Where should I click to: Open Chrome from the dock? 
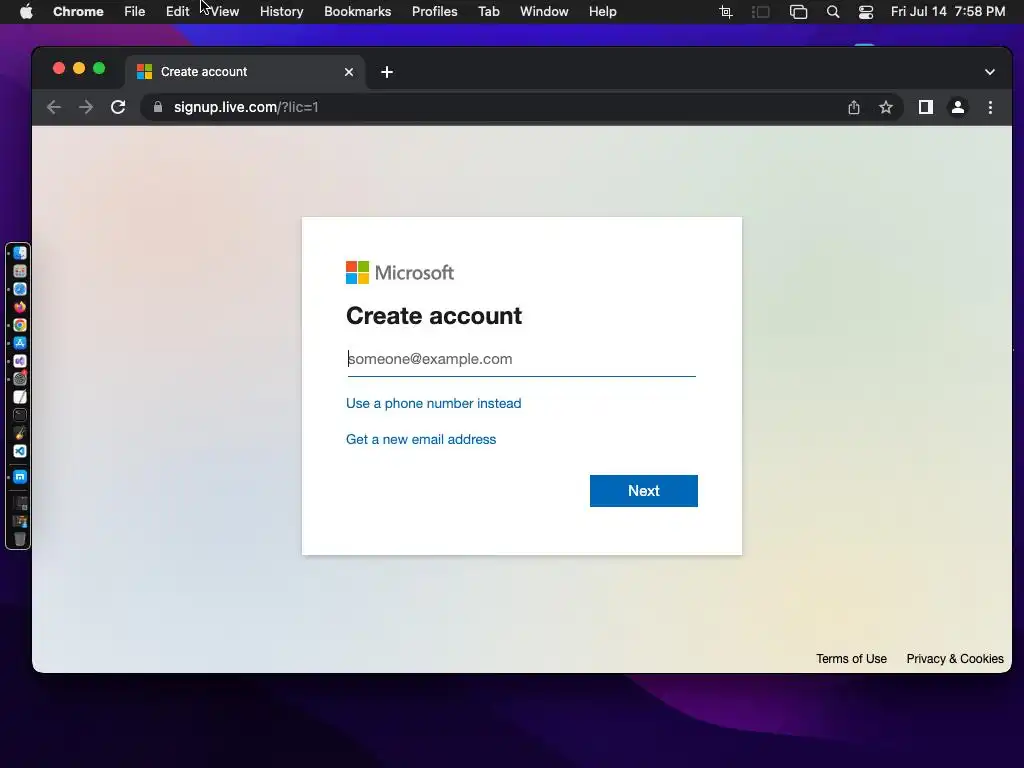[20, 325]
